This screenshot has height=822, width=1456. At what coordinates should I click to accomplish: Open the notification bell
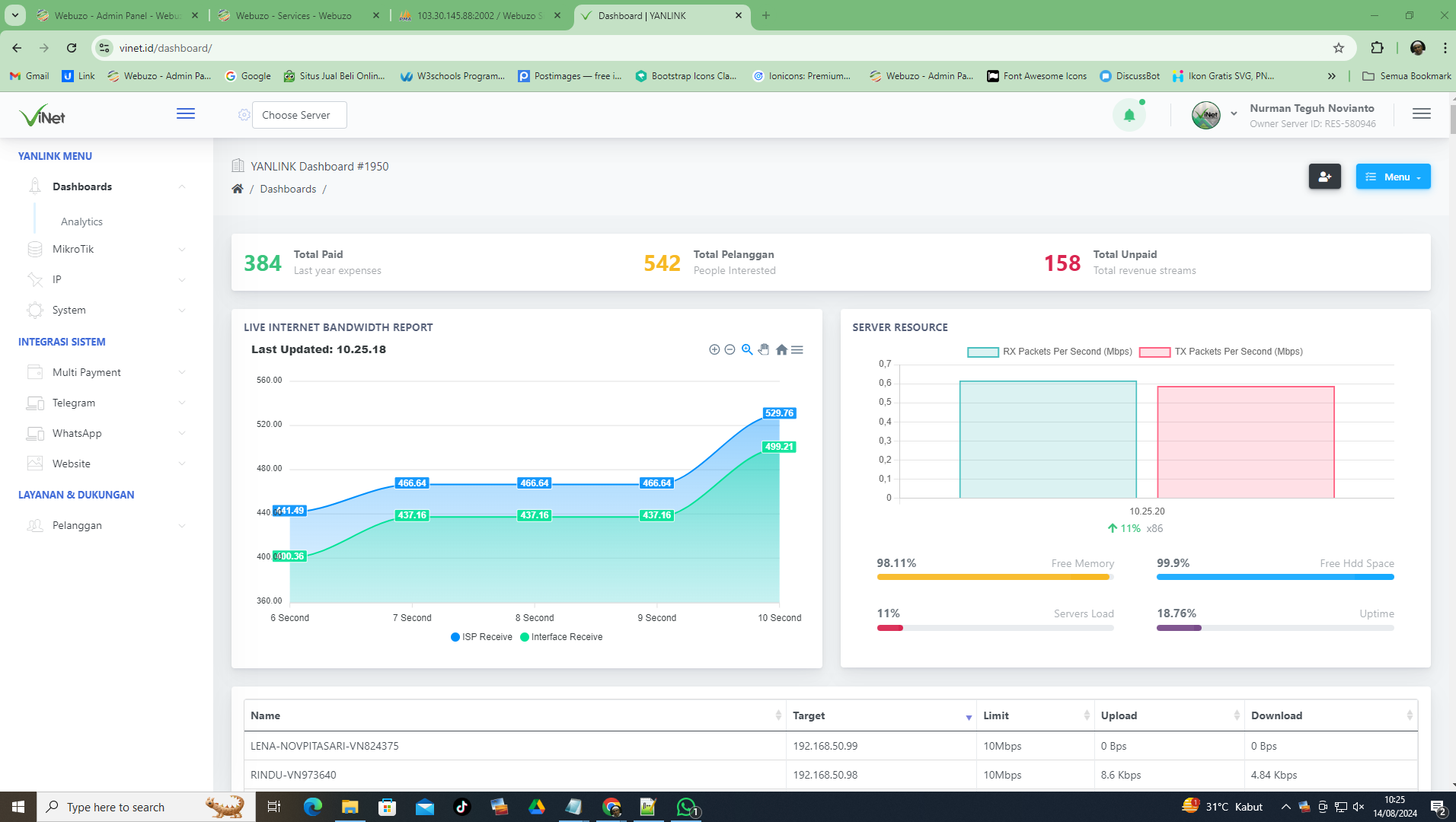click(x=1129, y=115)
